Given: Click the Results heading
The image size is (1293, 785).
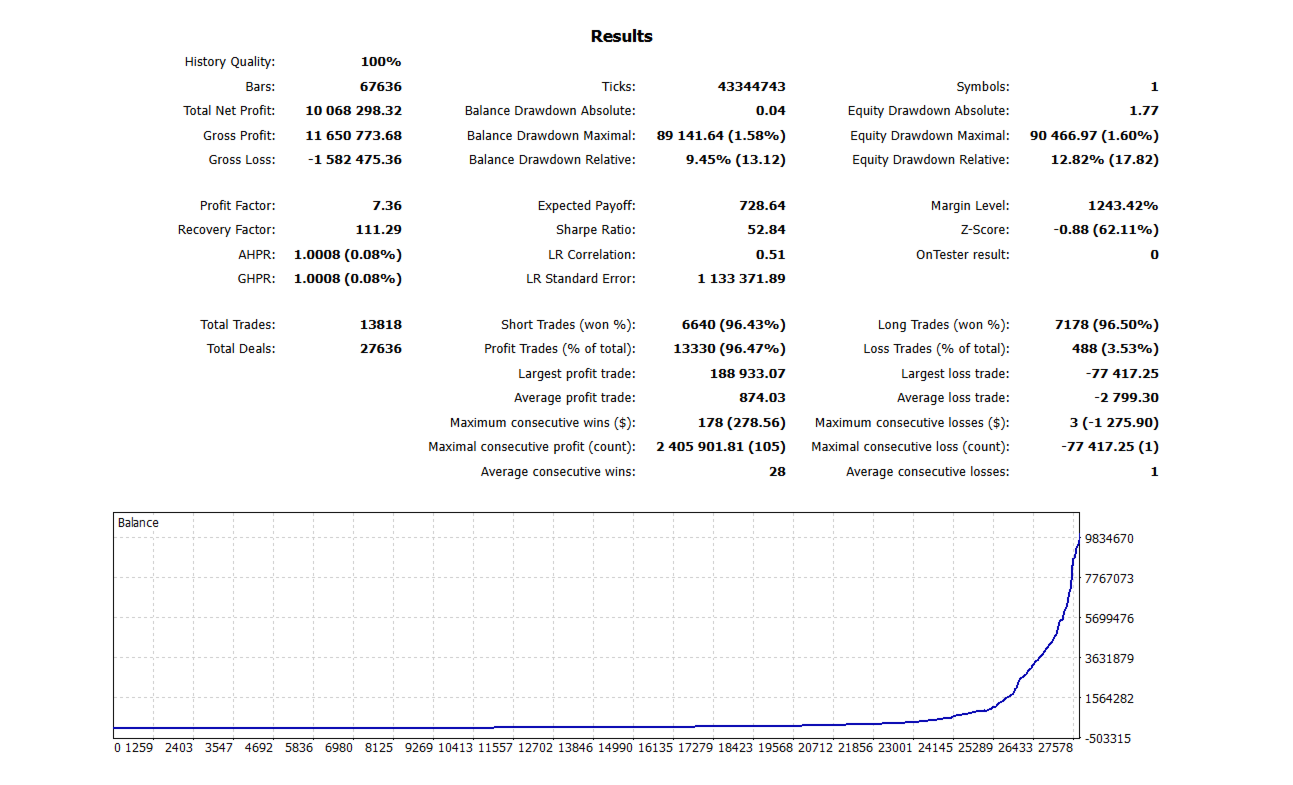Looking at the screenshot, I should 621,36.
